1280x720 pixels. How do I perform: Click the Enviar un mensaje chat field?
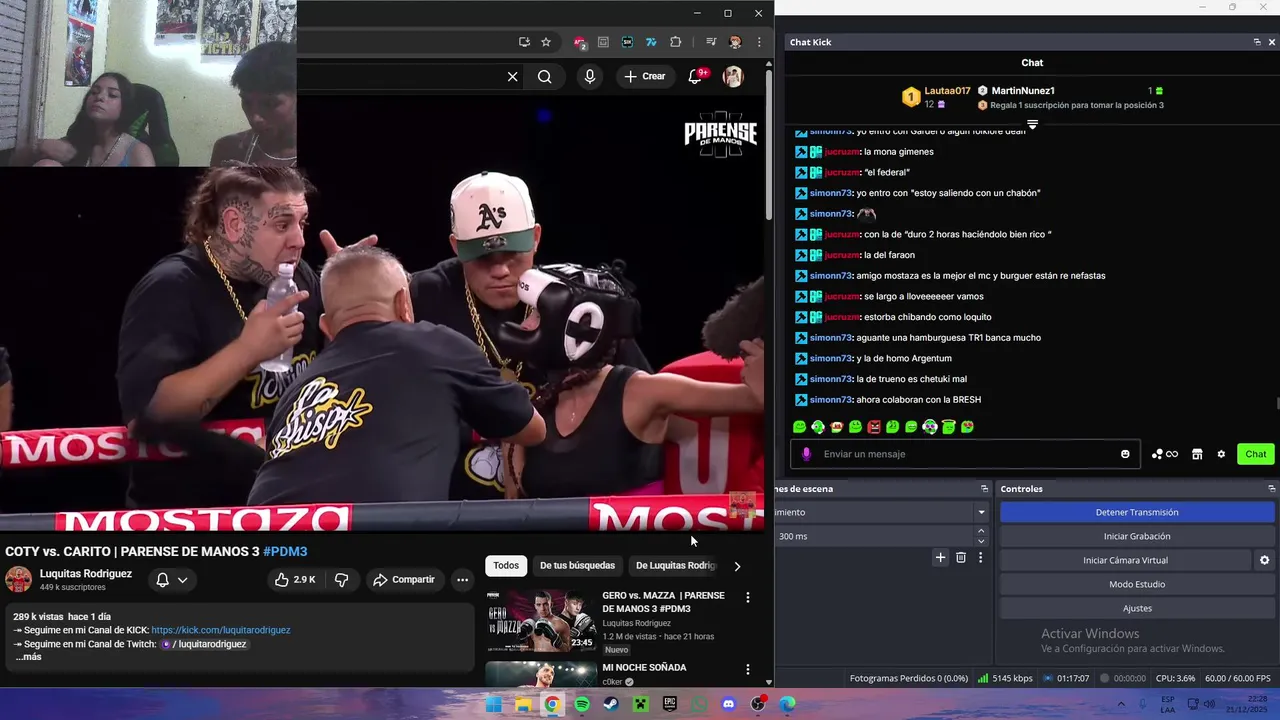pos(965,454)
